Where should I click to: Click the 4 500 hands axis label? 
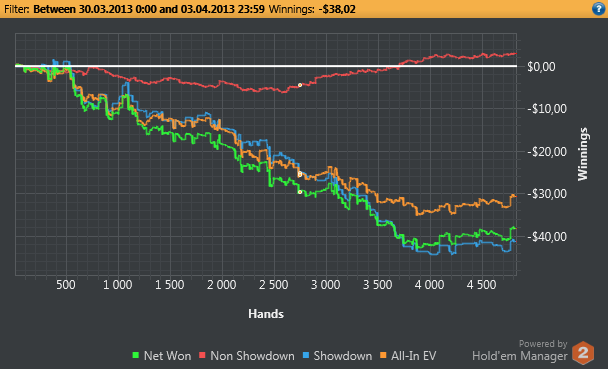(481, 285)
